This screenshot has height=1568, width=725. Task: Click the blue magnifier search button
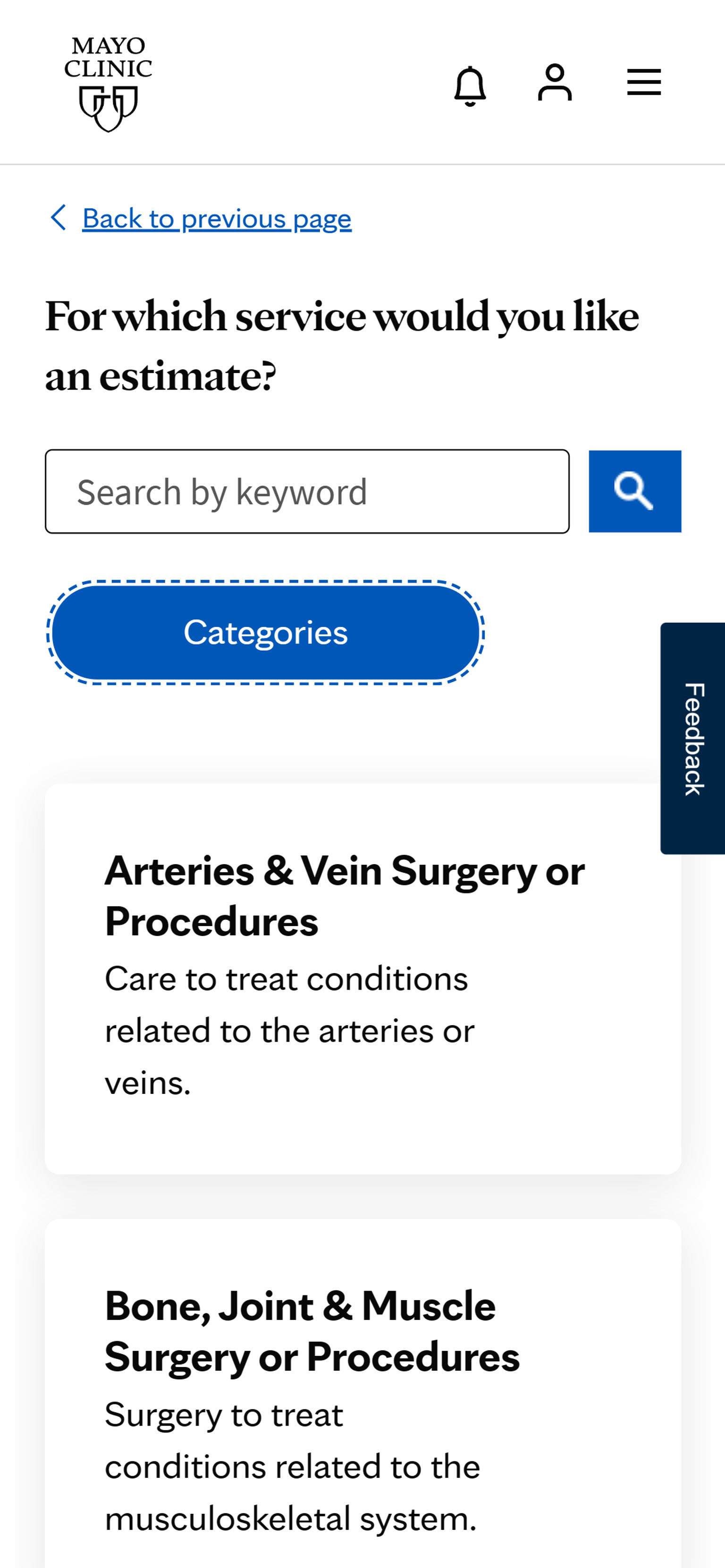coord(634,491)
